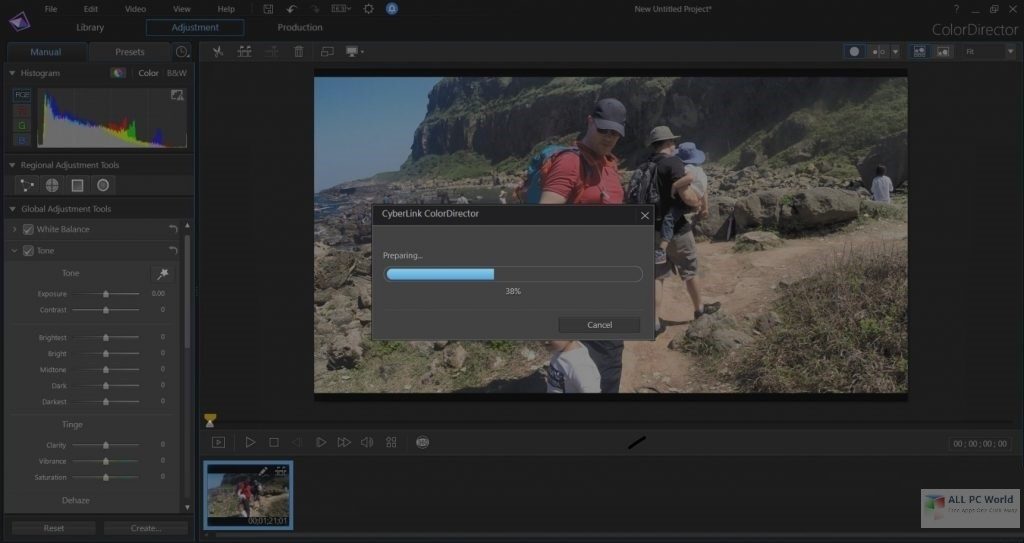Open the history clock icon
The image size is (1024, 543).
182,52
